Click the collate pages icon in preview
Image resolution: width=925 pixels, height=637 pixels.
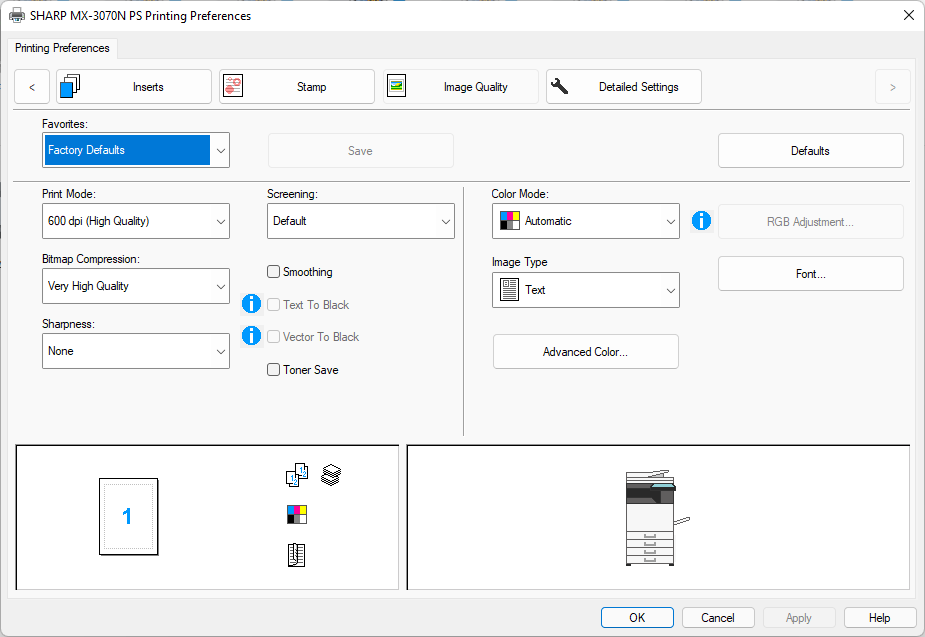tap(297, 476)
